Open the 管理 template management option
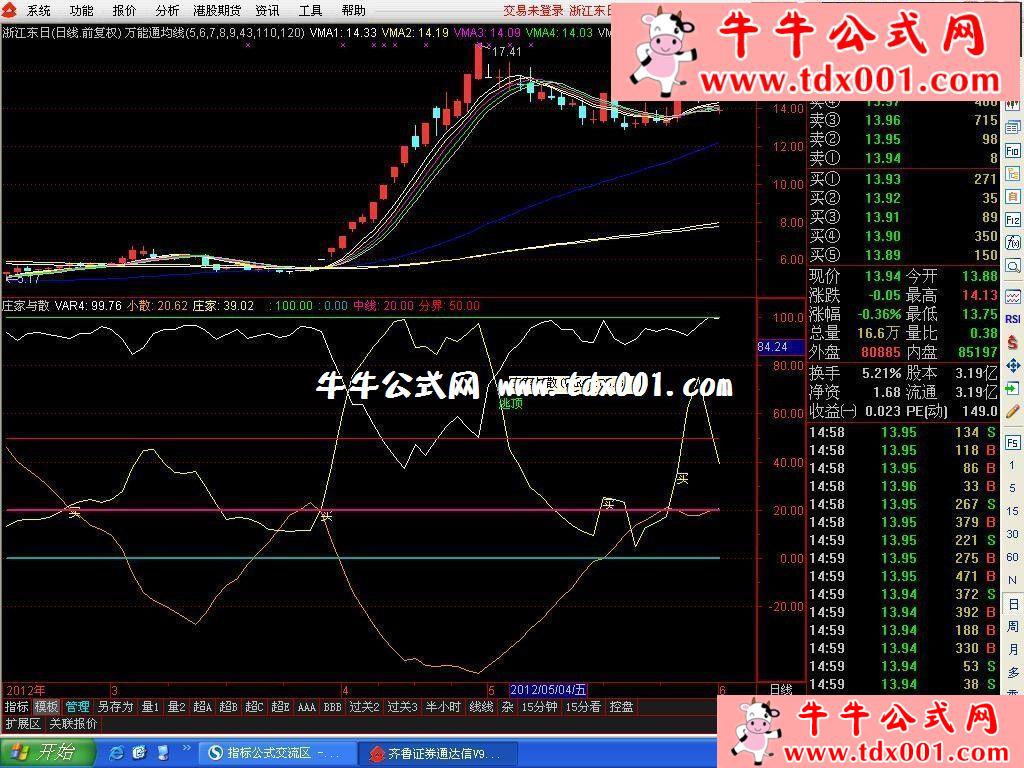This screenshot has width=1024, height=768. click(x=77, y=707)
